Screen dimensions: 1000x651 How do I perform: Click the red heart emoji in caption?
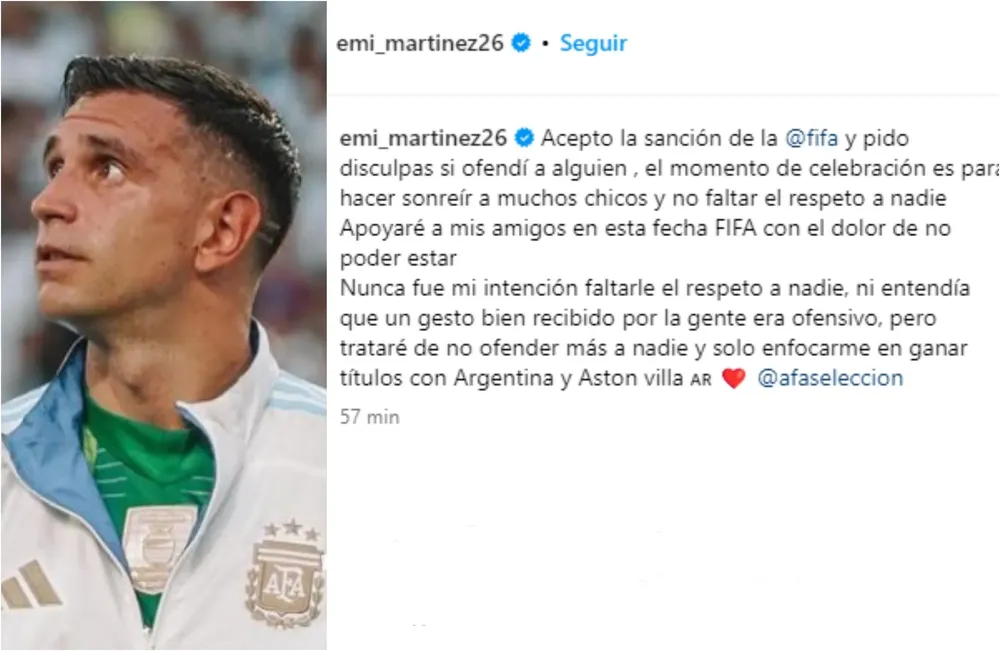pos(733,379)
